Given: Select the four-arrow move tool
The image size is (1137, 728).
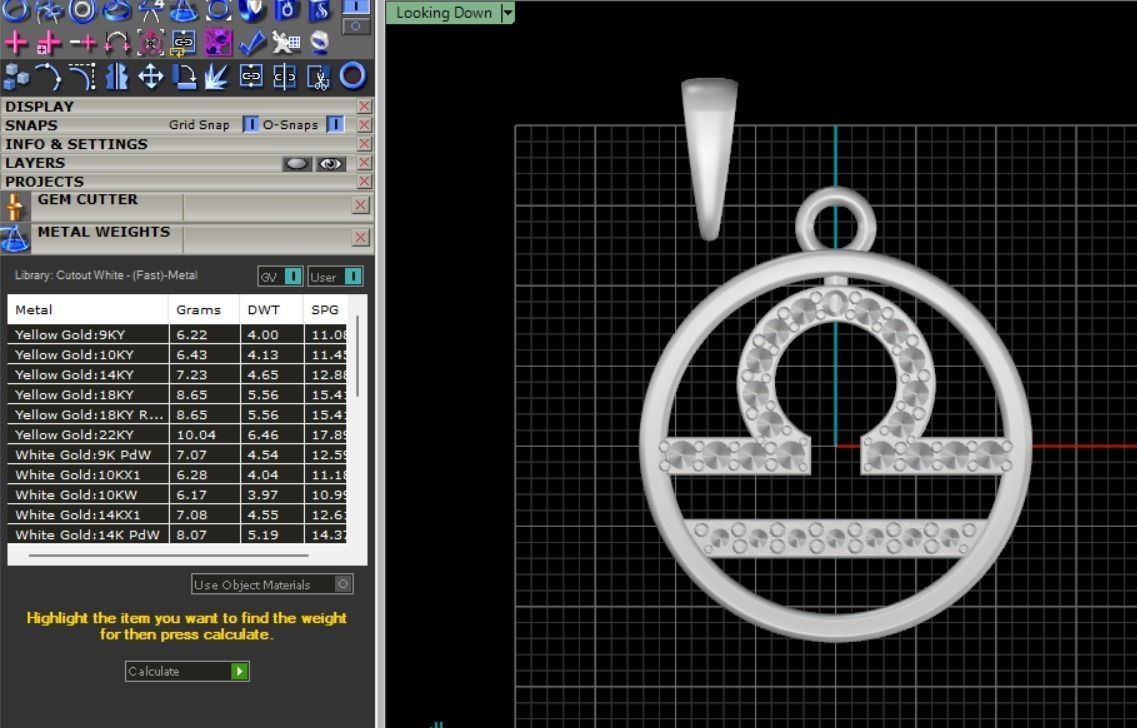Looking at the screenshot, I should (x=150, y=76).
